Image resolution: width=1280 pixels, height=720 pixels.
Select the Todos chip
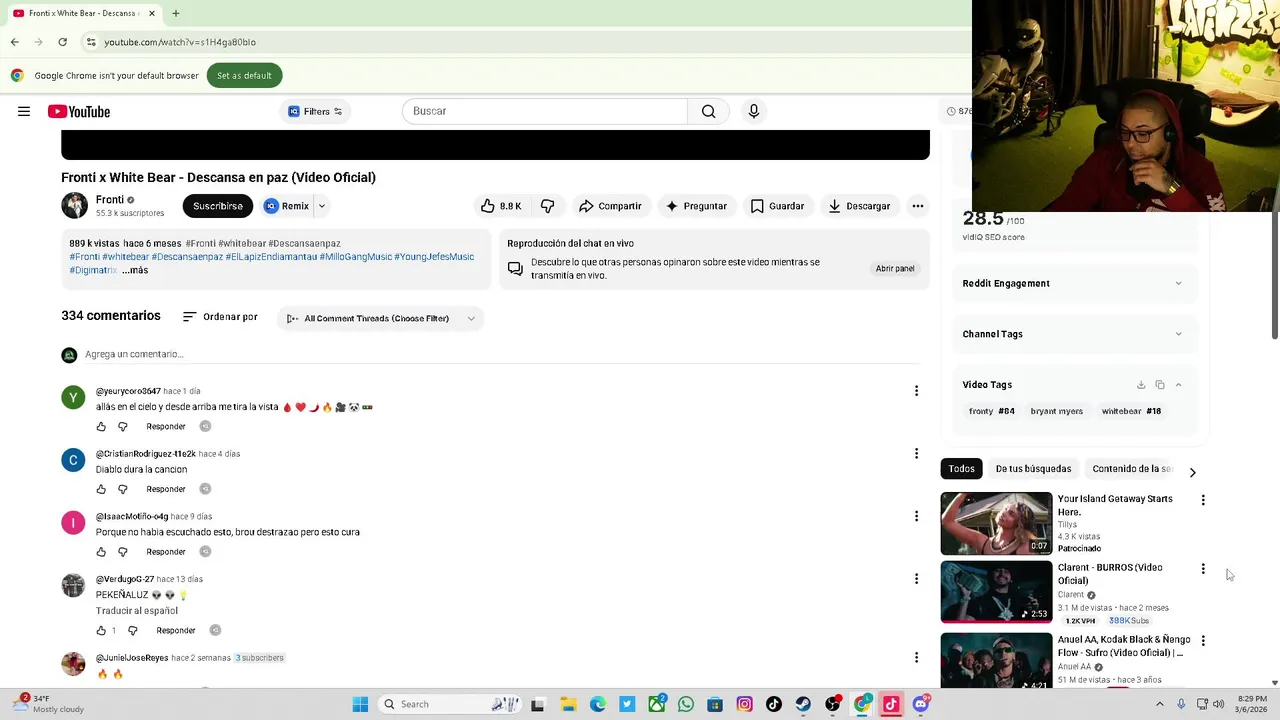pyautogui.click(x=961, y=469)
